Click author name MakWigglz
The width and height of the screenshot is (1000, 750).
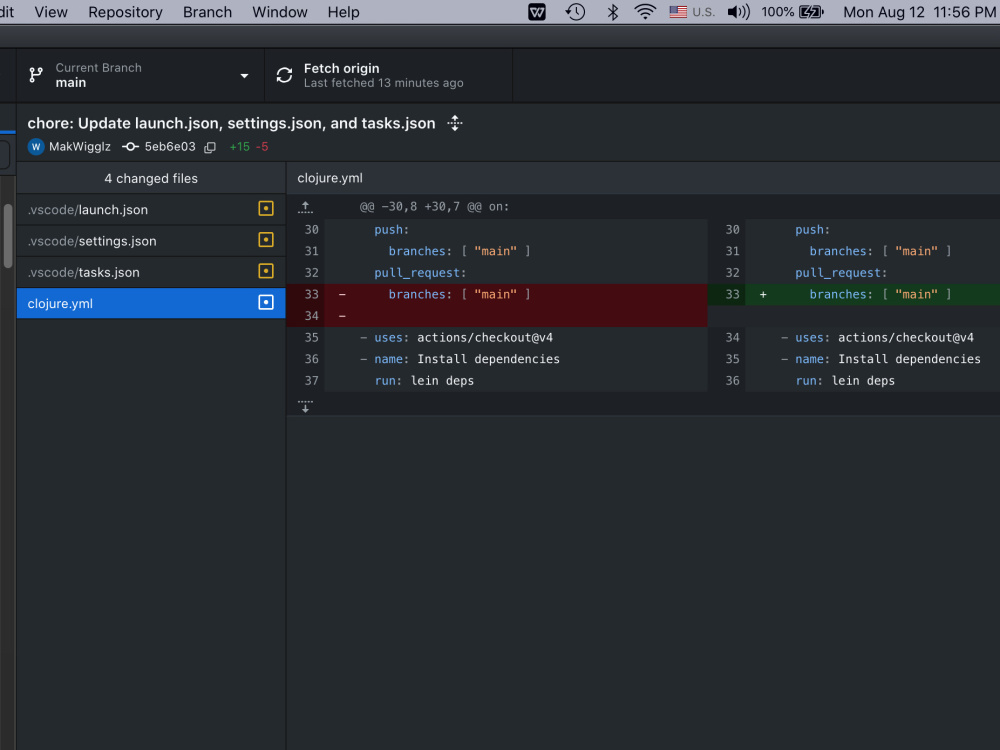point(80,147)
